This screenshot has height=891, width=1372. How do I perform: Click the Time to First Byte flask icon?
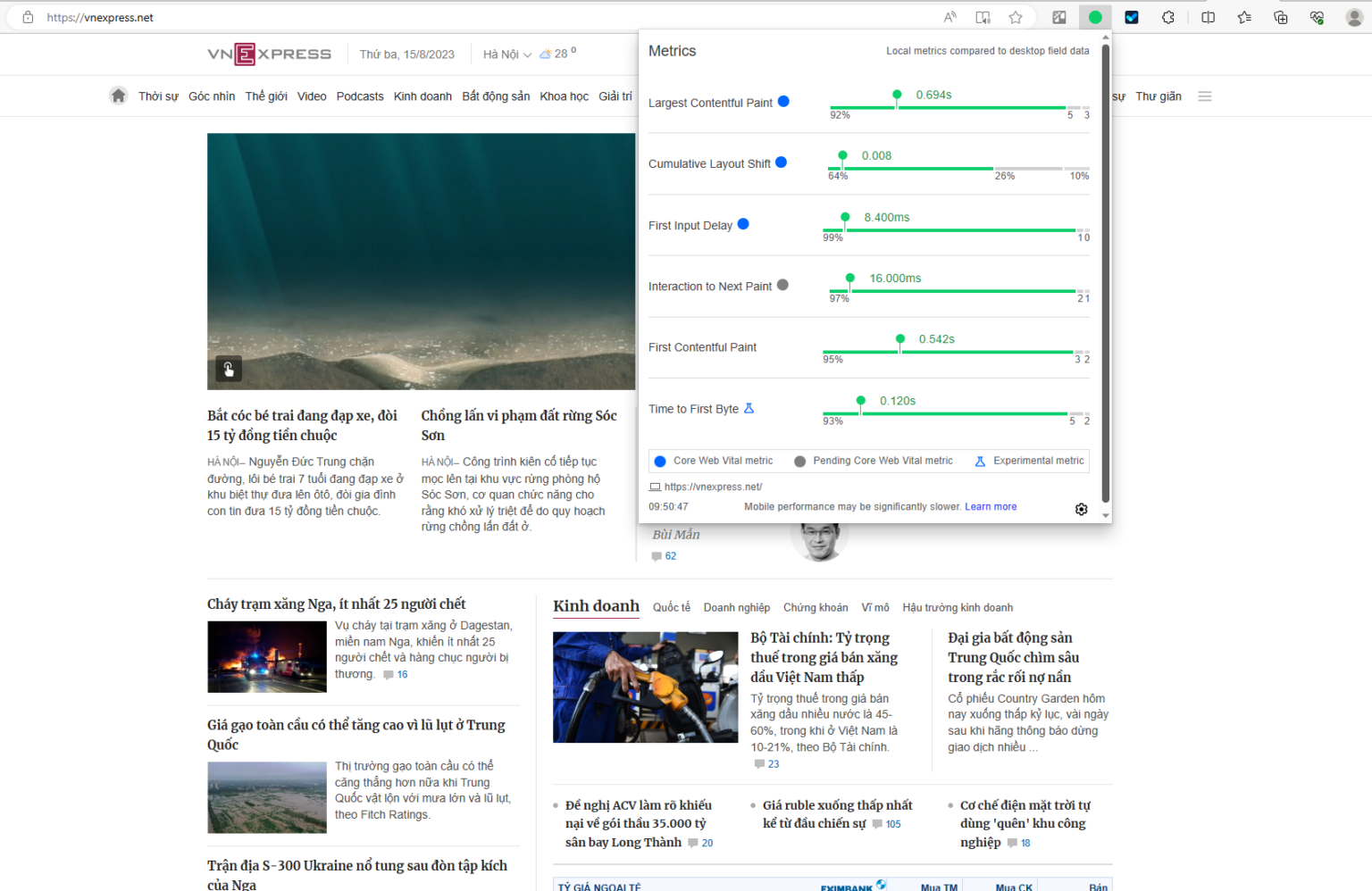(x=749, y=408)
